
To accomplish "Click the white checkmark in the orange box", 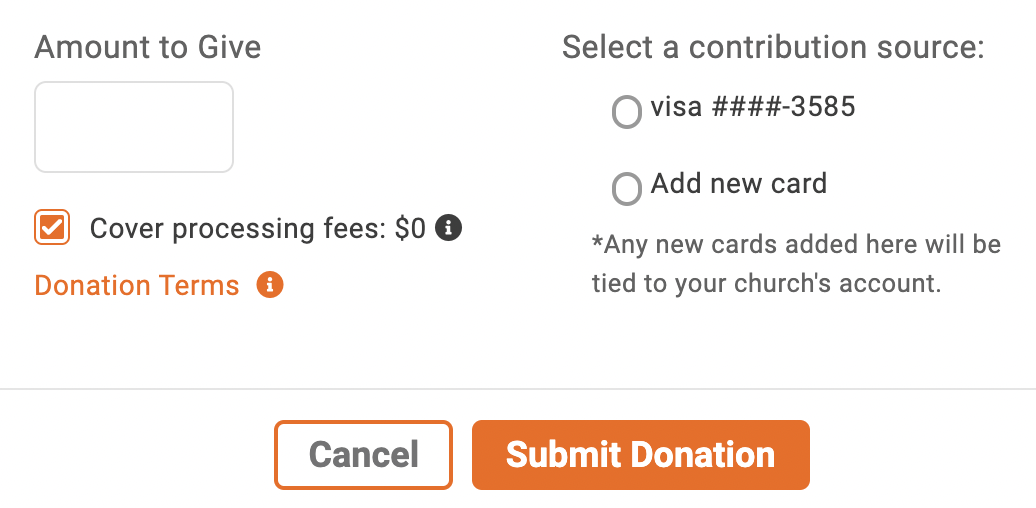I will click(52, 228).
